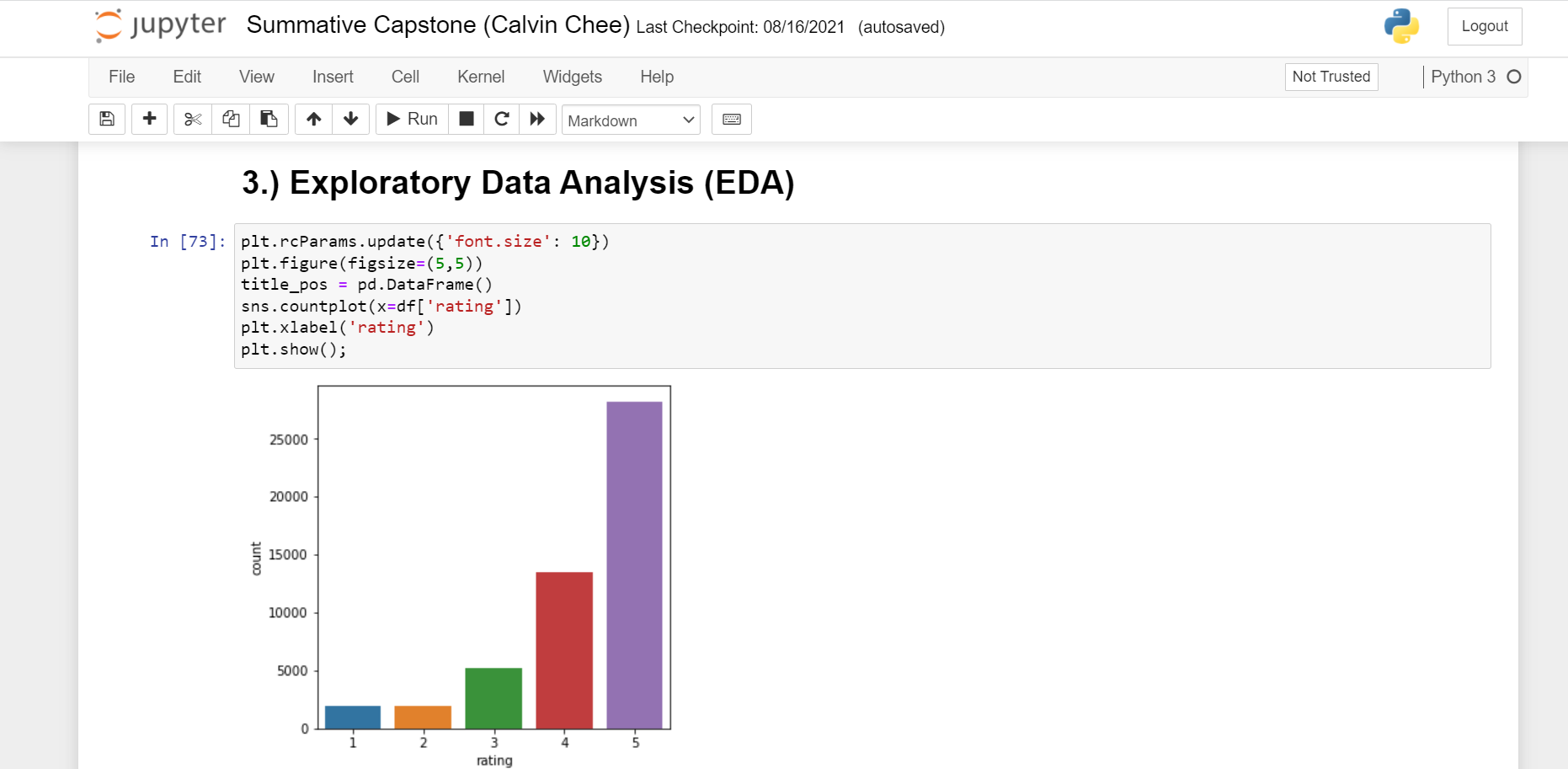This screenshot has height=769, width=1568.
Task: Interrupt the kernel with stop icon
Action: click(x=466, y=119)
